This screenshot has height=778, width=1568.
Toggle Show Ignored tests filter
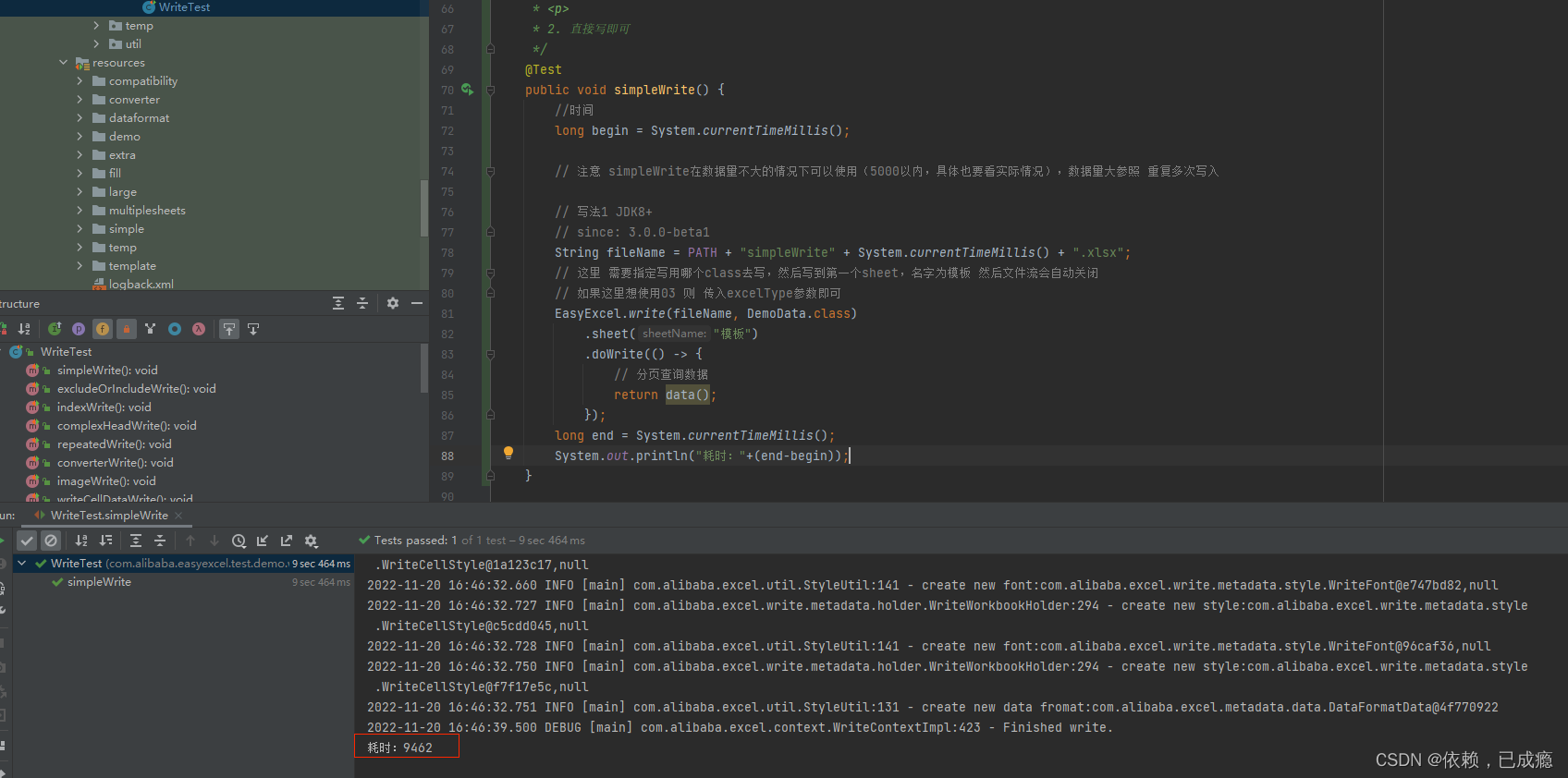pos(51,541)
